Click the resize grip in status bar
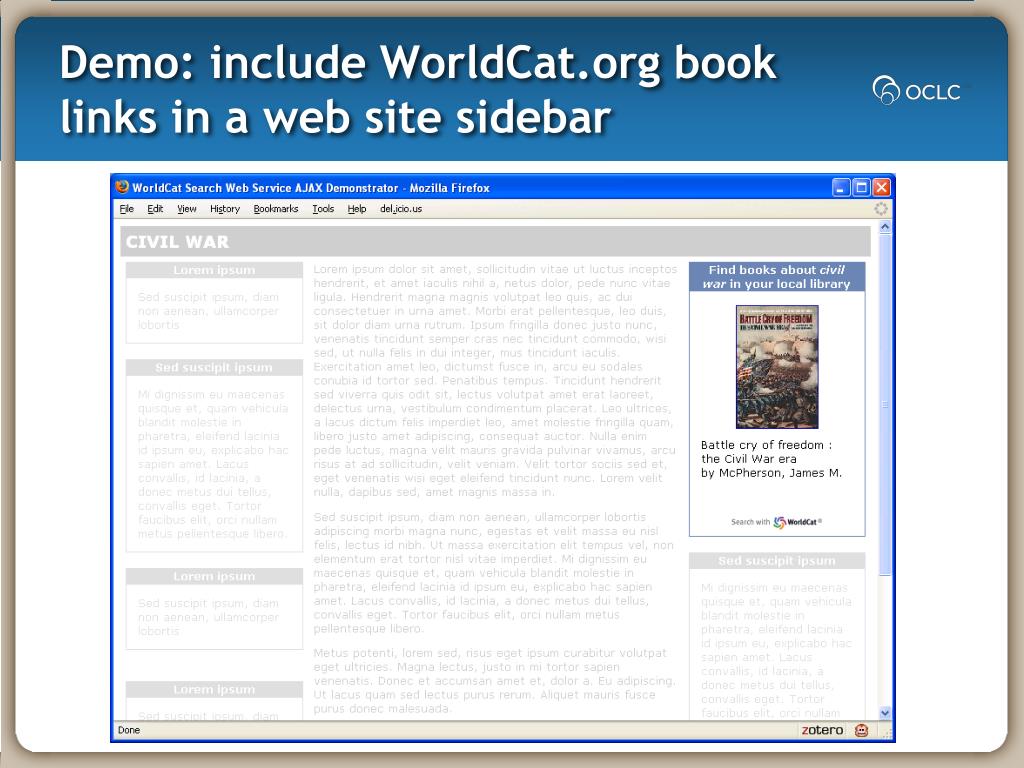Image resolution: width=1024 pixels, height=768 pixels. pyautogui.click(x=888, y=733)
